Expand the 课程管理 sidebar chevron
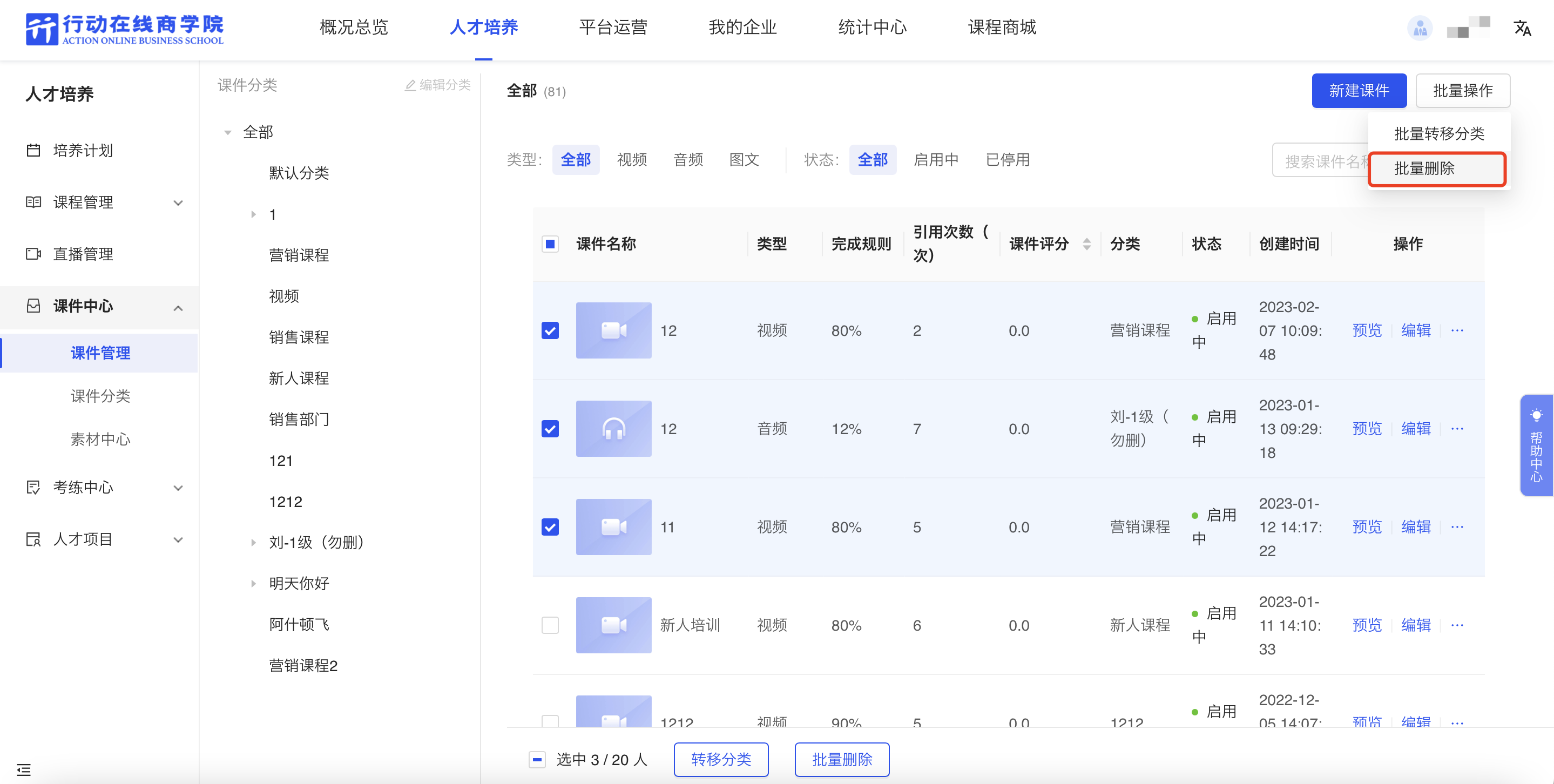The width and height of the screenshot is (1554, 784). point(178,202)
